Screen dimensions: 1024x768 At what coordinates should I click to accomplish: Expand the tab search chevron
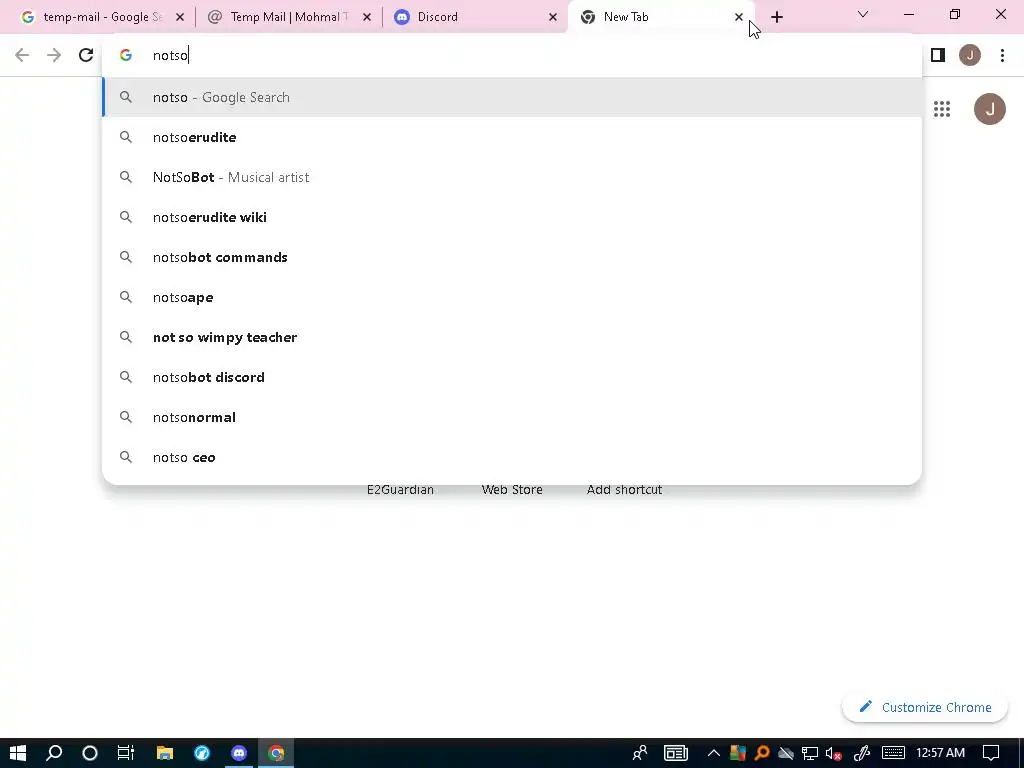[x=863, y=14]
